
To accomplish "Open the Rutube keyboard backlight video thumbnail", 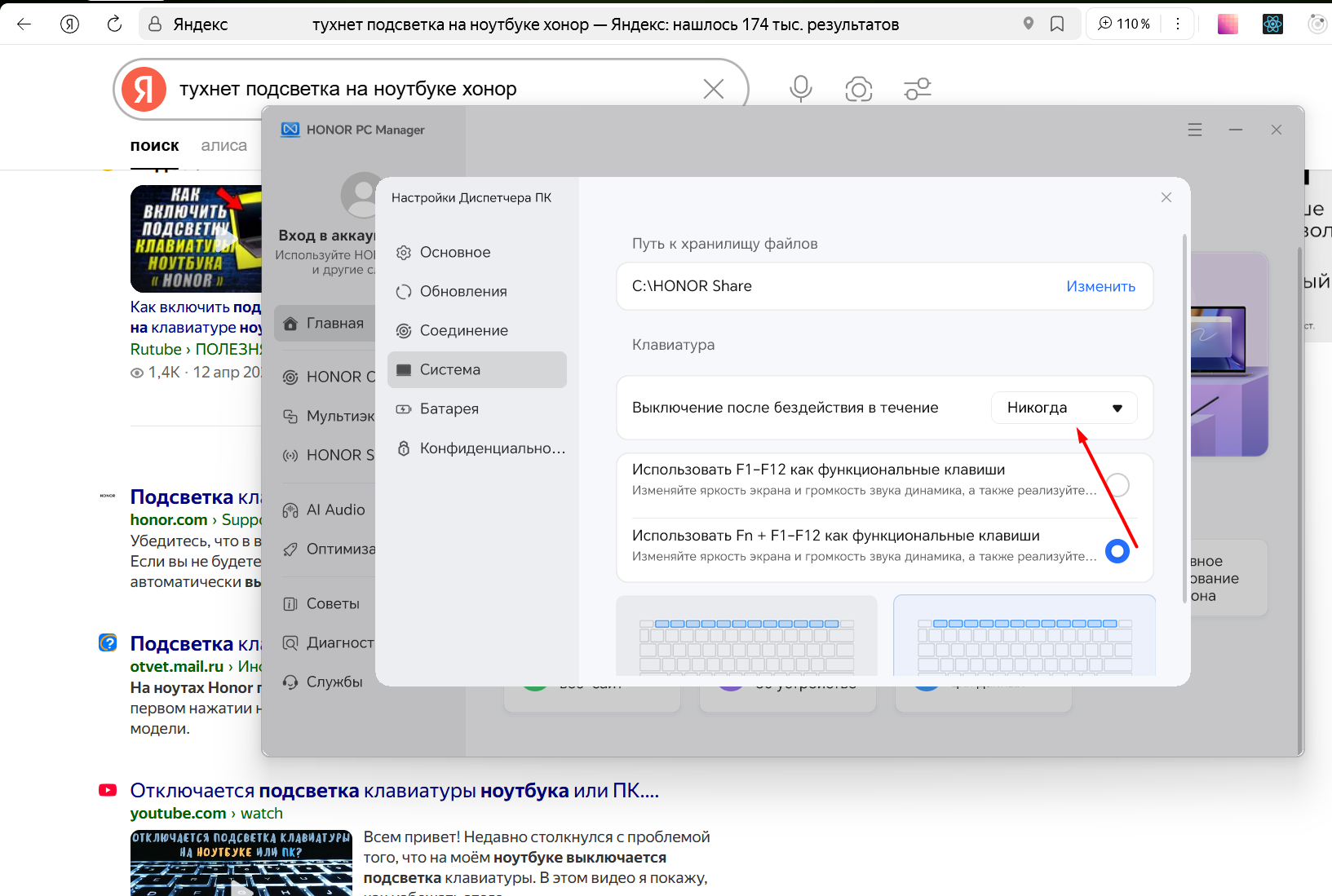I will coord(196,239).
